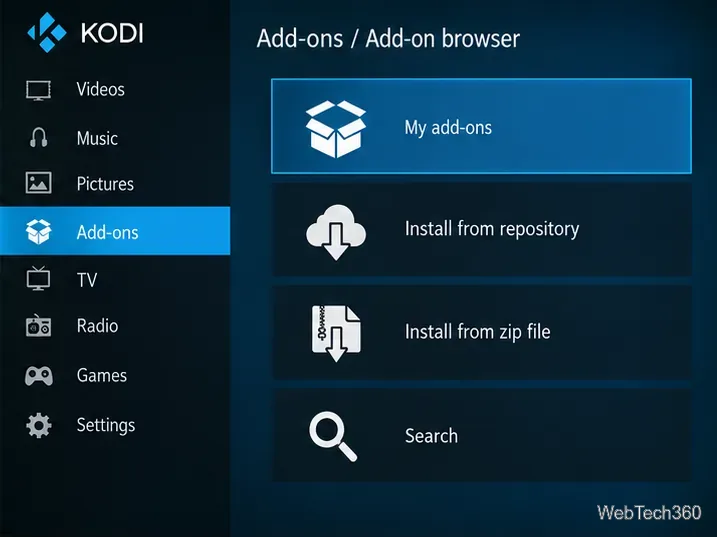
Task: Click the Music headphones icon
Action: (38, 137)
